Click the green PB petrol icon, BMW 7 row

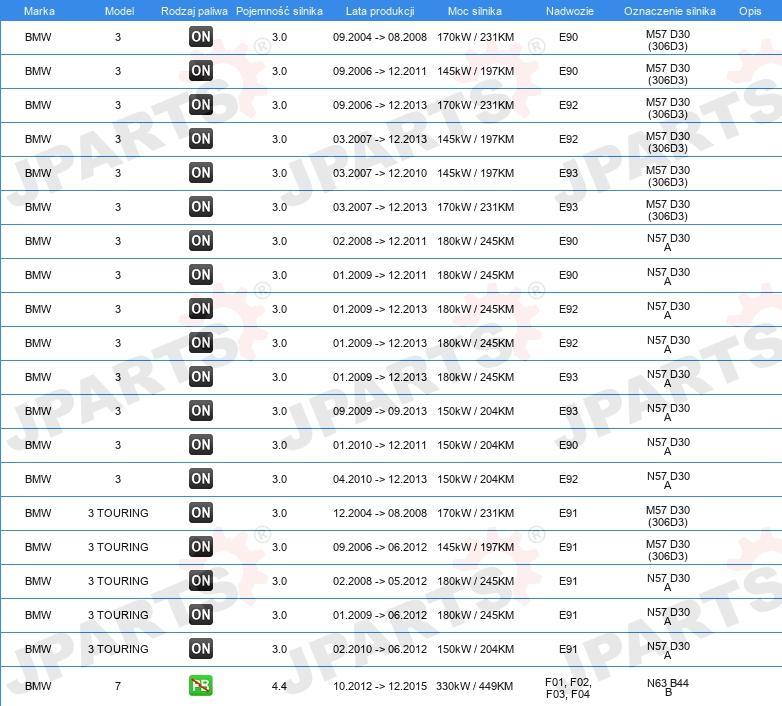click(x=201, y=686)
